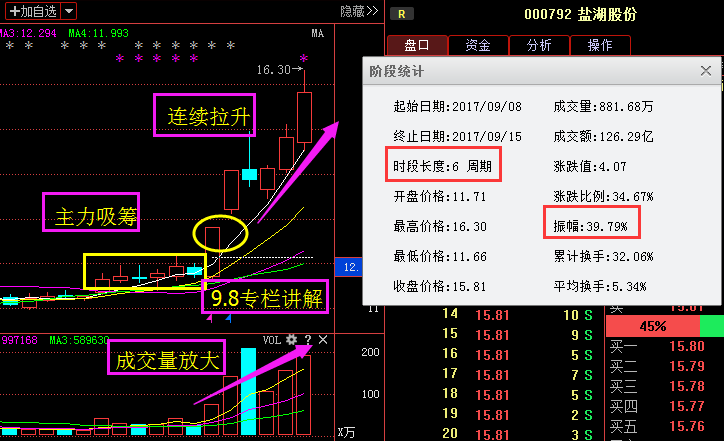
Task: Close the VOL volume indicator panel
Action: pos(322,340)
